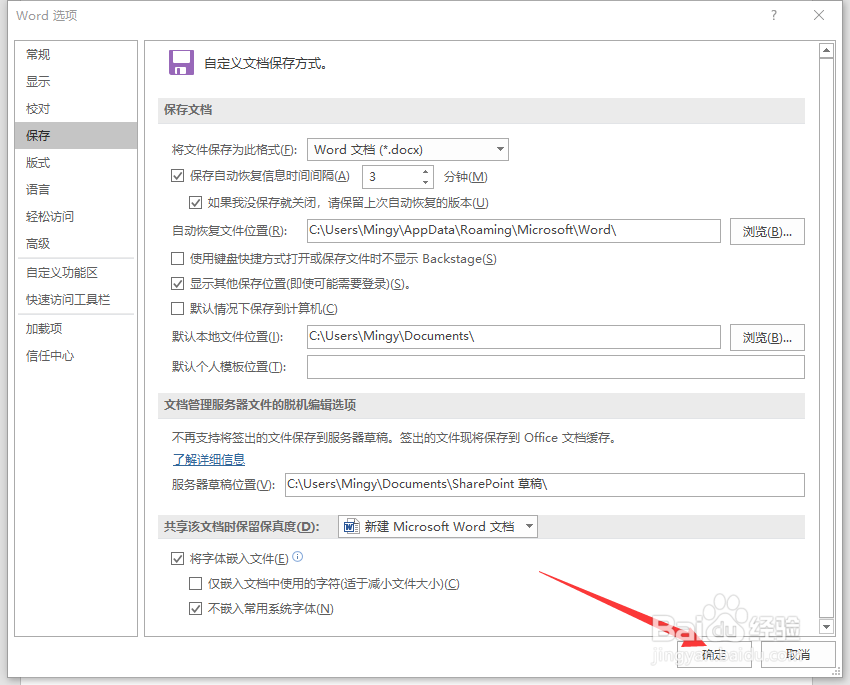850x685 pixels.
Task: Select 保存 category
Action: [76, 135]
